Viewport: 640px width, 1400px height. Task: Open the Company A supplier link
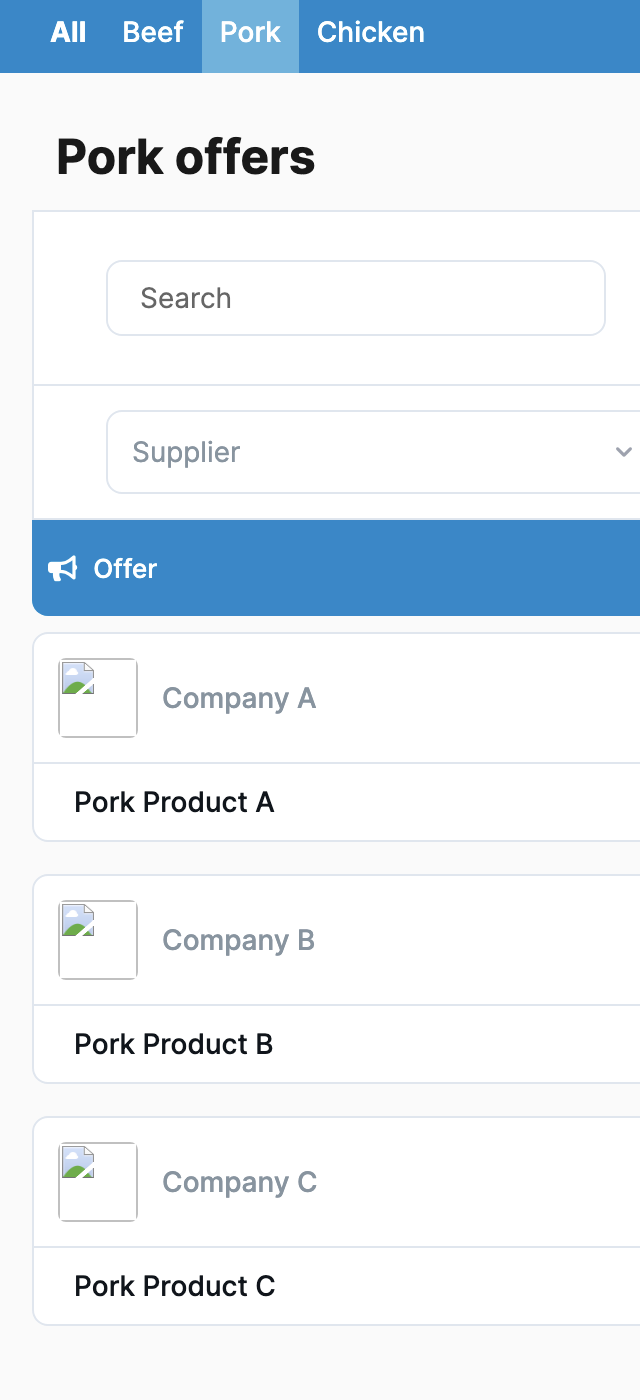[239, 698]
